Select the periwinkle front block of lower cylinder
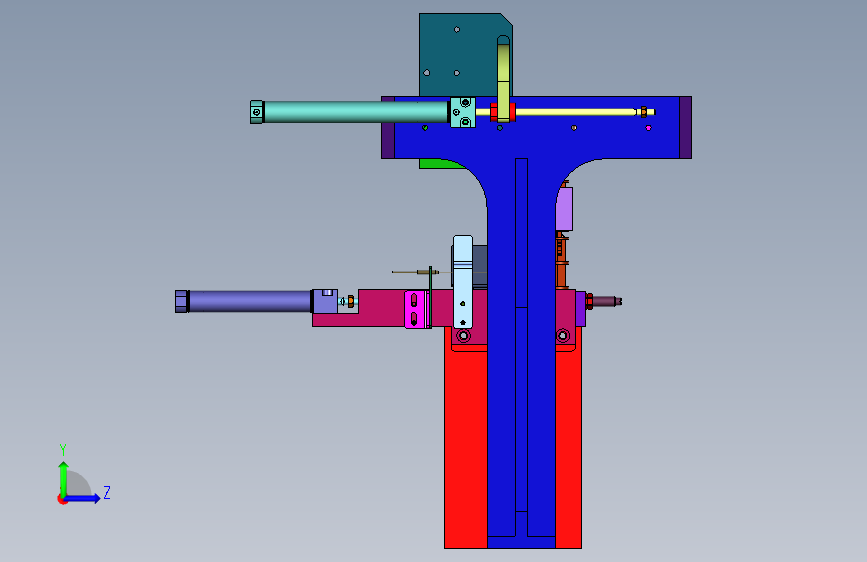 325,301
